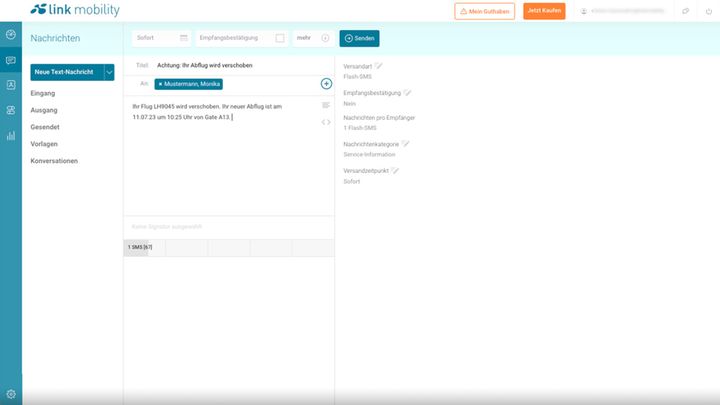
Task: Click the Senden button
Action: coord(360,38)
